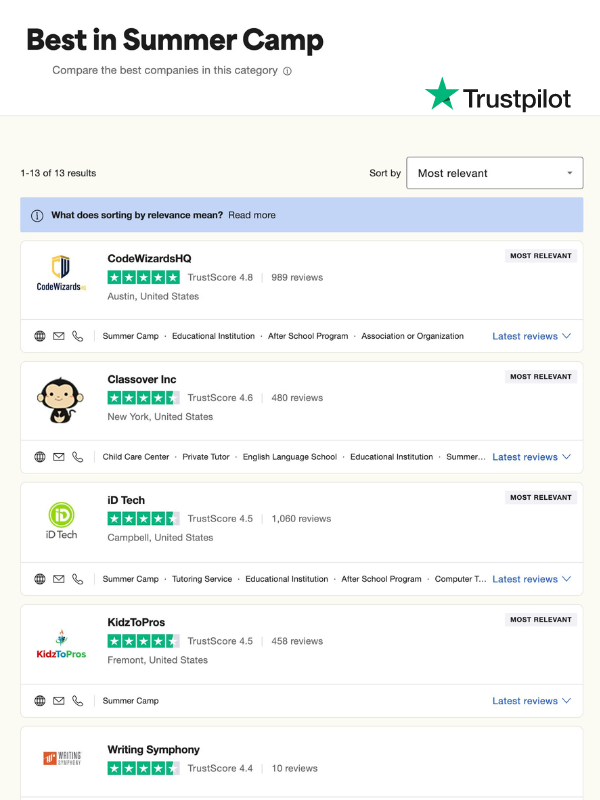
Task: Click Writing Symphony star rating
Action: [x=143, y=768]
